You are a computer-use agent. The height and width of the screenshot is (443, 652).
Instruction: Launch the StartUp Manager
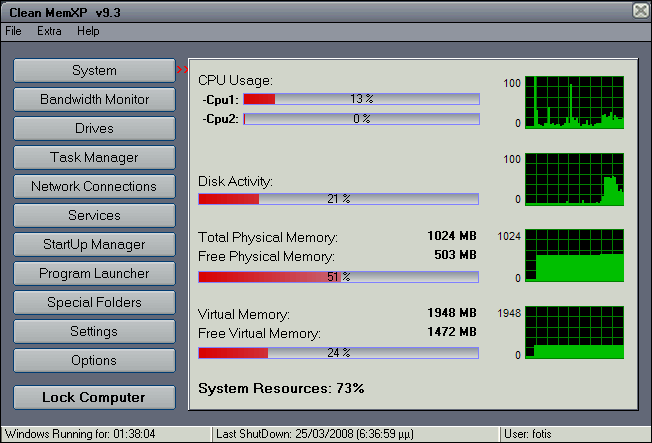pyautogui.click(x=94, y=244)
